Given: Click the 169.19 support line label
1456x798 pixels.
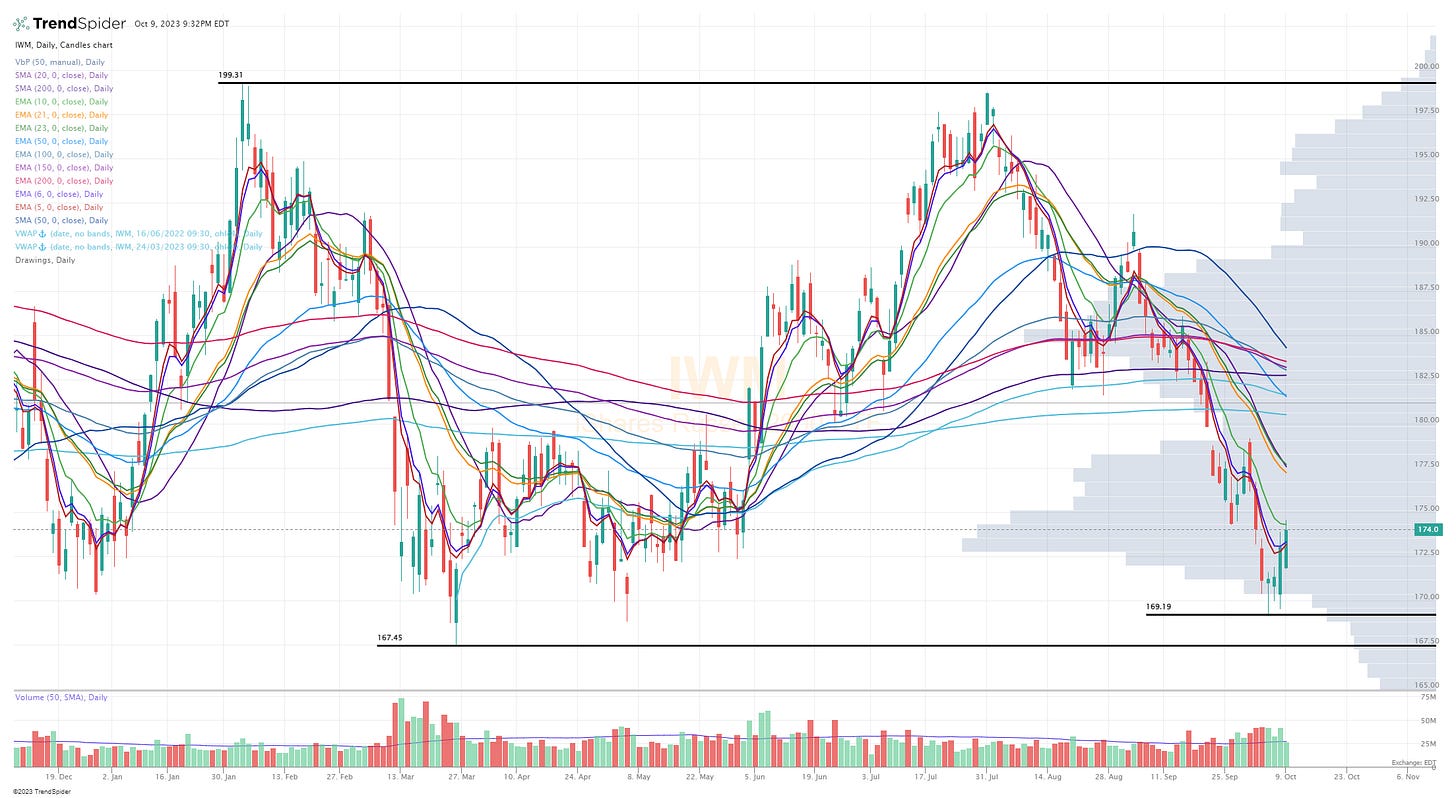Looking at the screenshot, I should (1158, 606).
